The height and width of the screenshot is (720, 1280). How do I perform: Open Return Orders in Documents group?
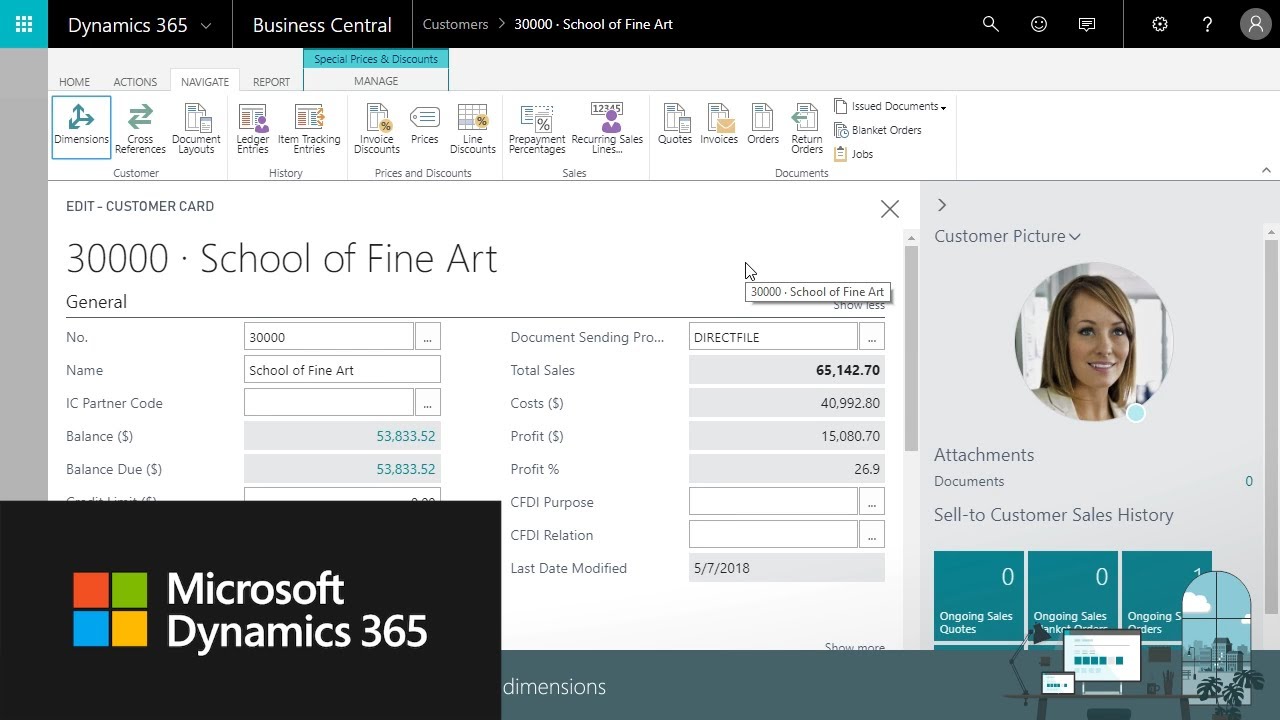[806, 129]
